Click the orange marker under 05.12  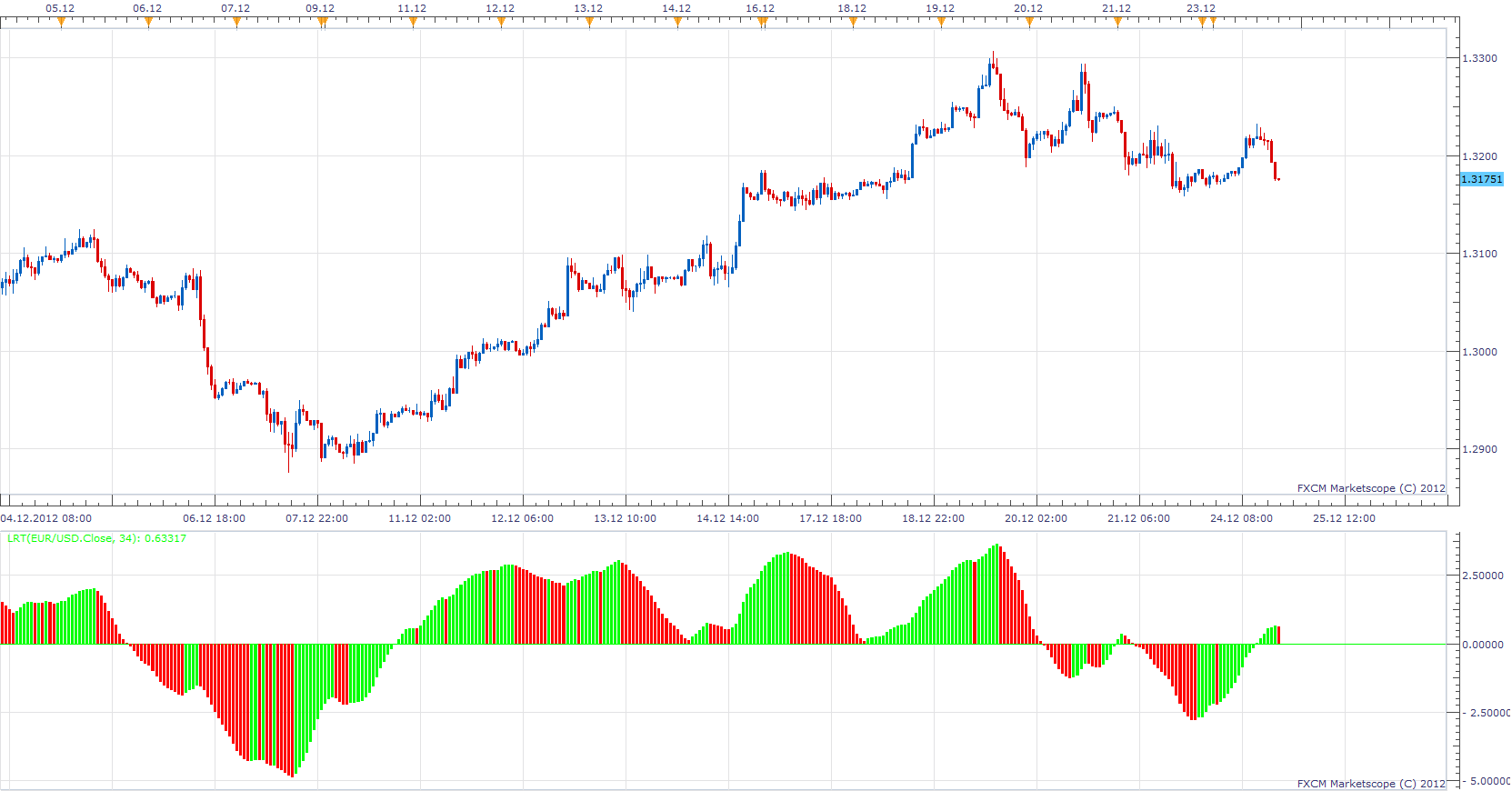pyautogui.click(x=61, y=22)
